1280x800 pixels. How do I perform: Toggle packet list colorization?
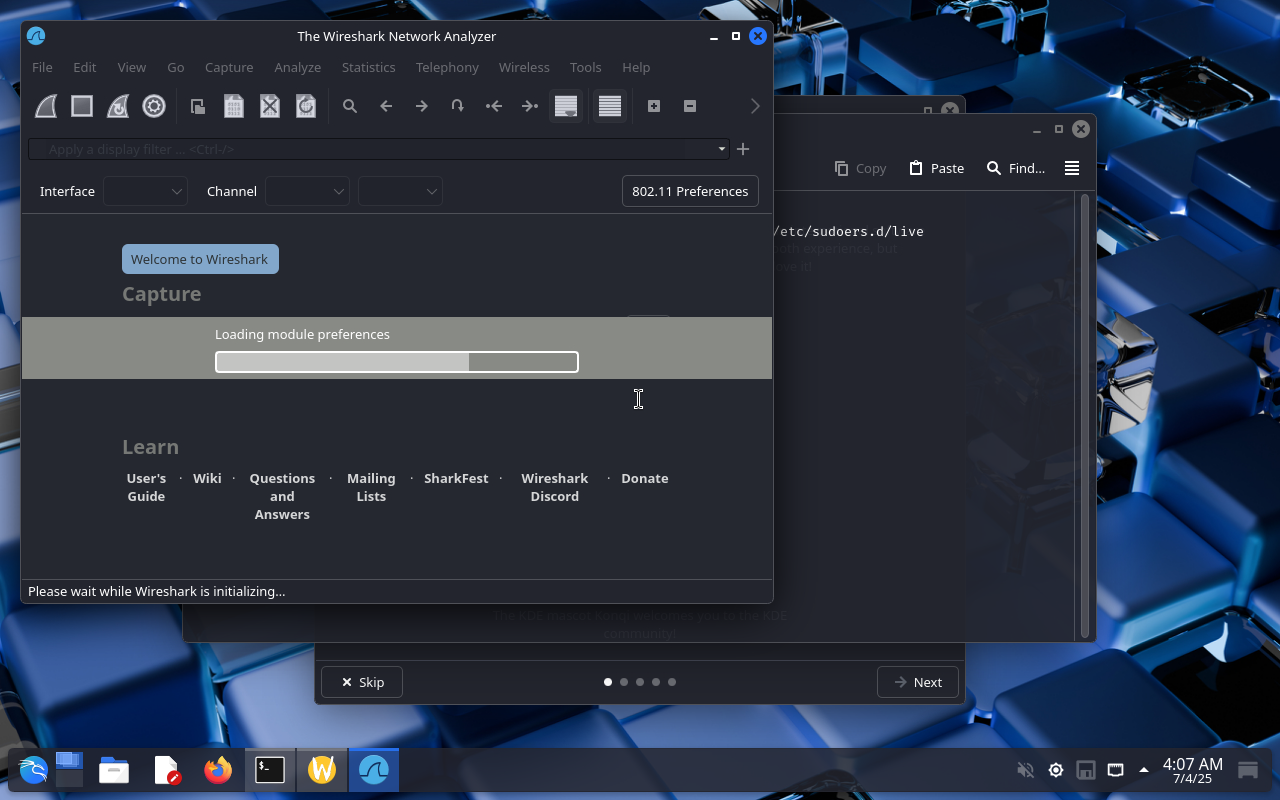[x=610, y=106]
